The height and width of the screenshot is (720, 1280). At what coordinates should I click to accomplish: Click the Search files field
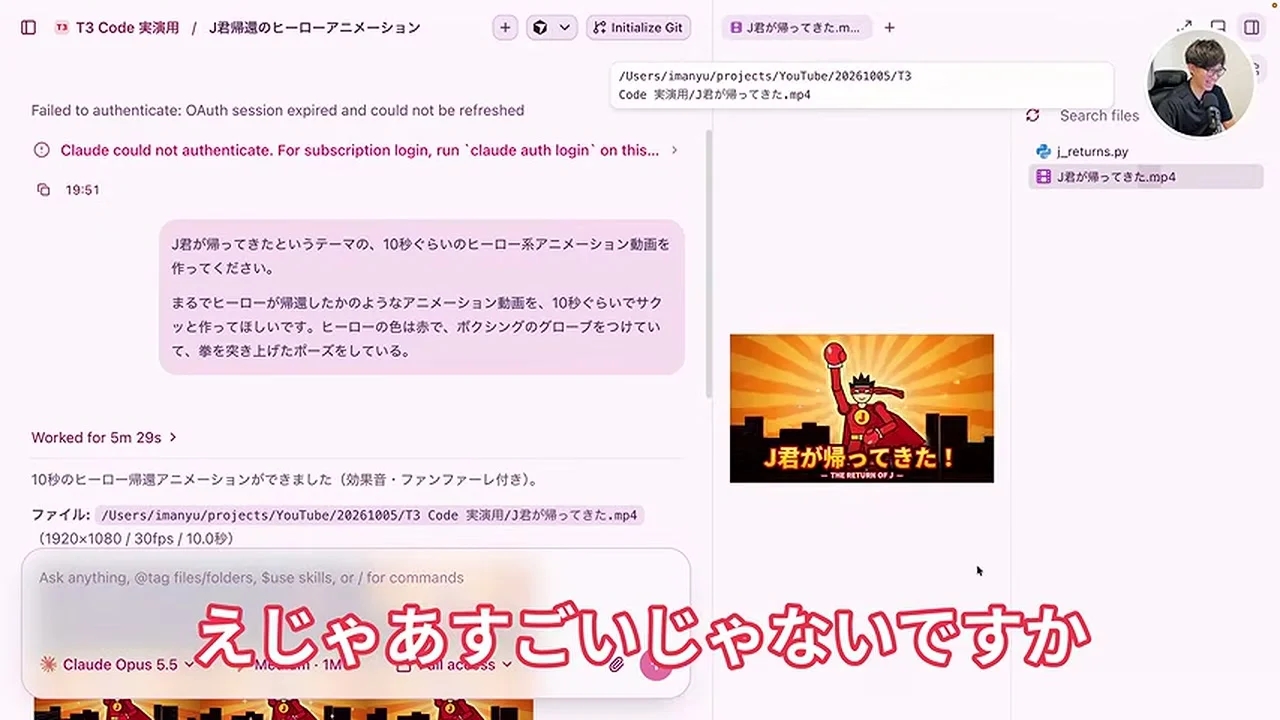[1099, 116]
